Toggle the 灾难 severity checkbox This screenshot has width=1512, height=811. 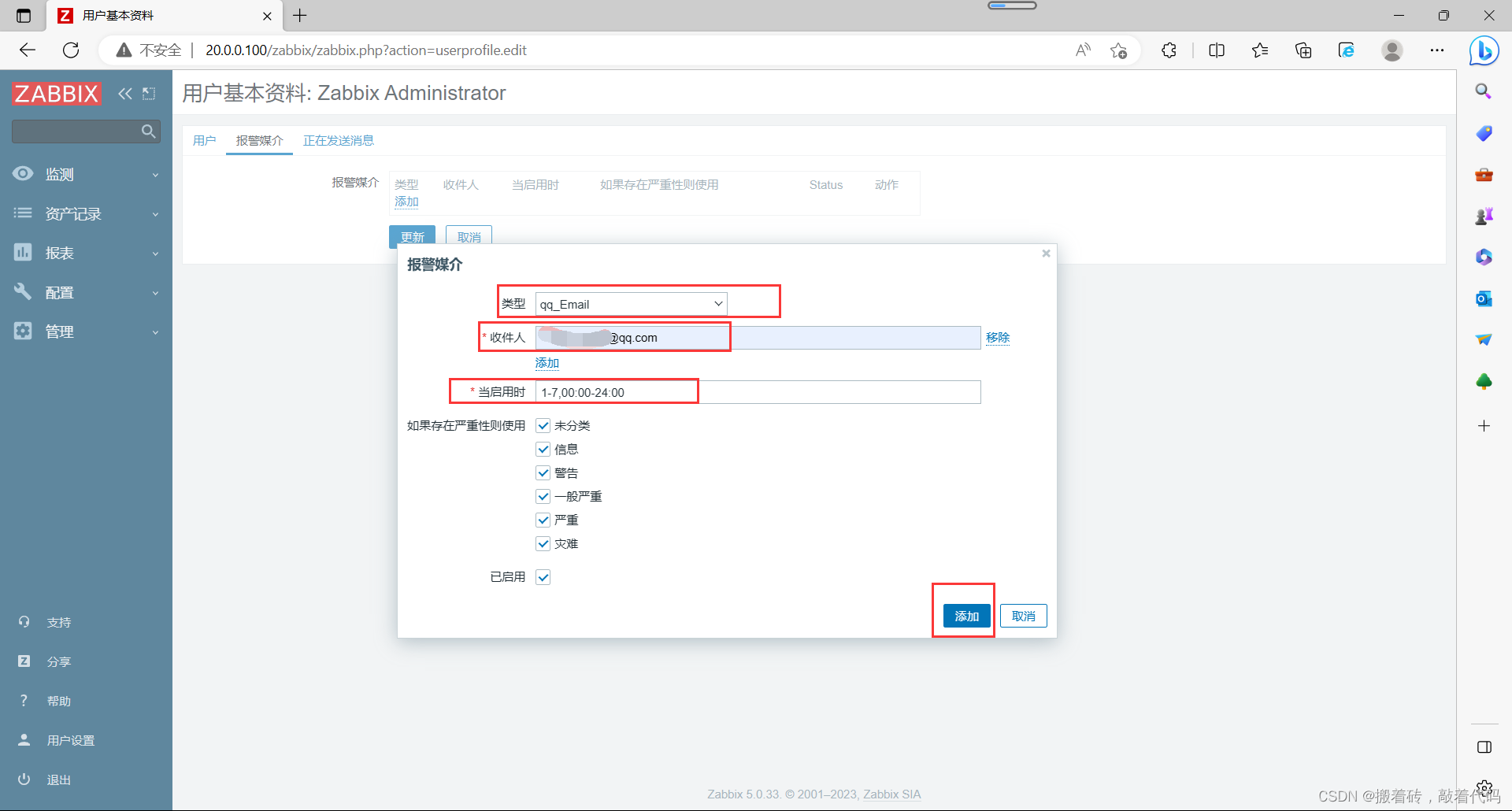[x=543, y=543]
